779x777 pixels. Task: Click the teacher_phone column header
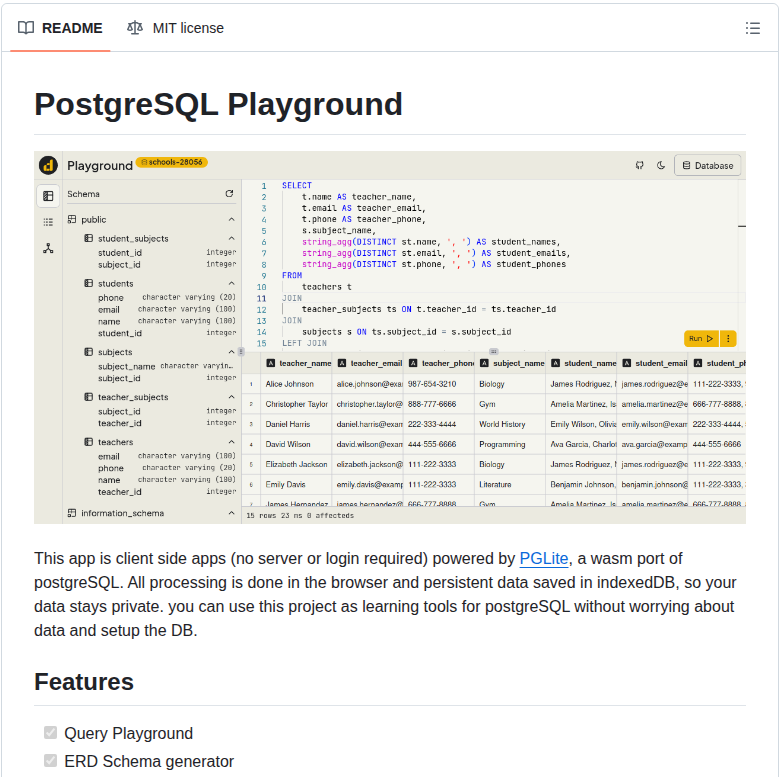439,363
